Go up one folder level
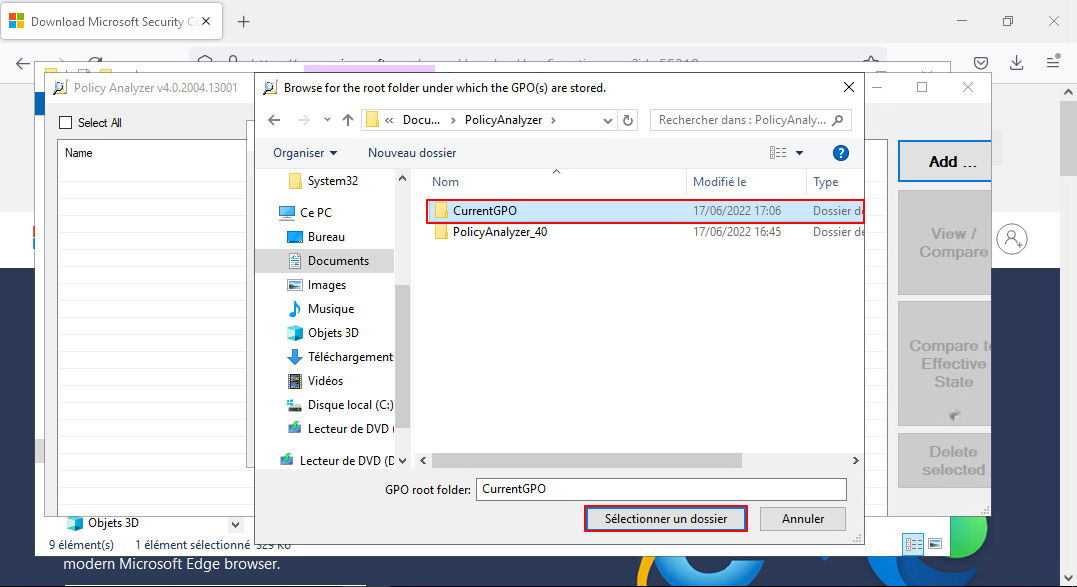The width and height of the screenshot is (1077, 587). point(348,120)
